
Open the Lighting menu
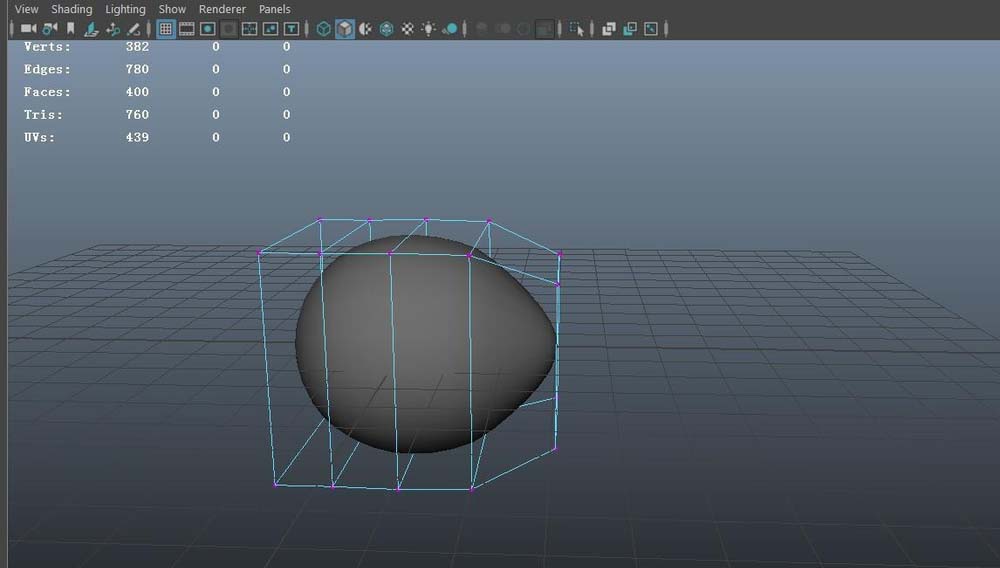(125, 9)
